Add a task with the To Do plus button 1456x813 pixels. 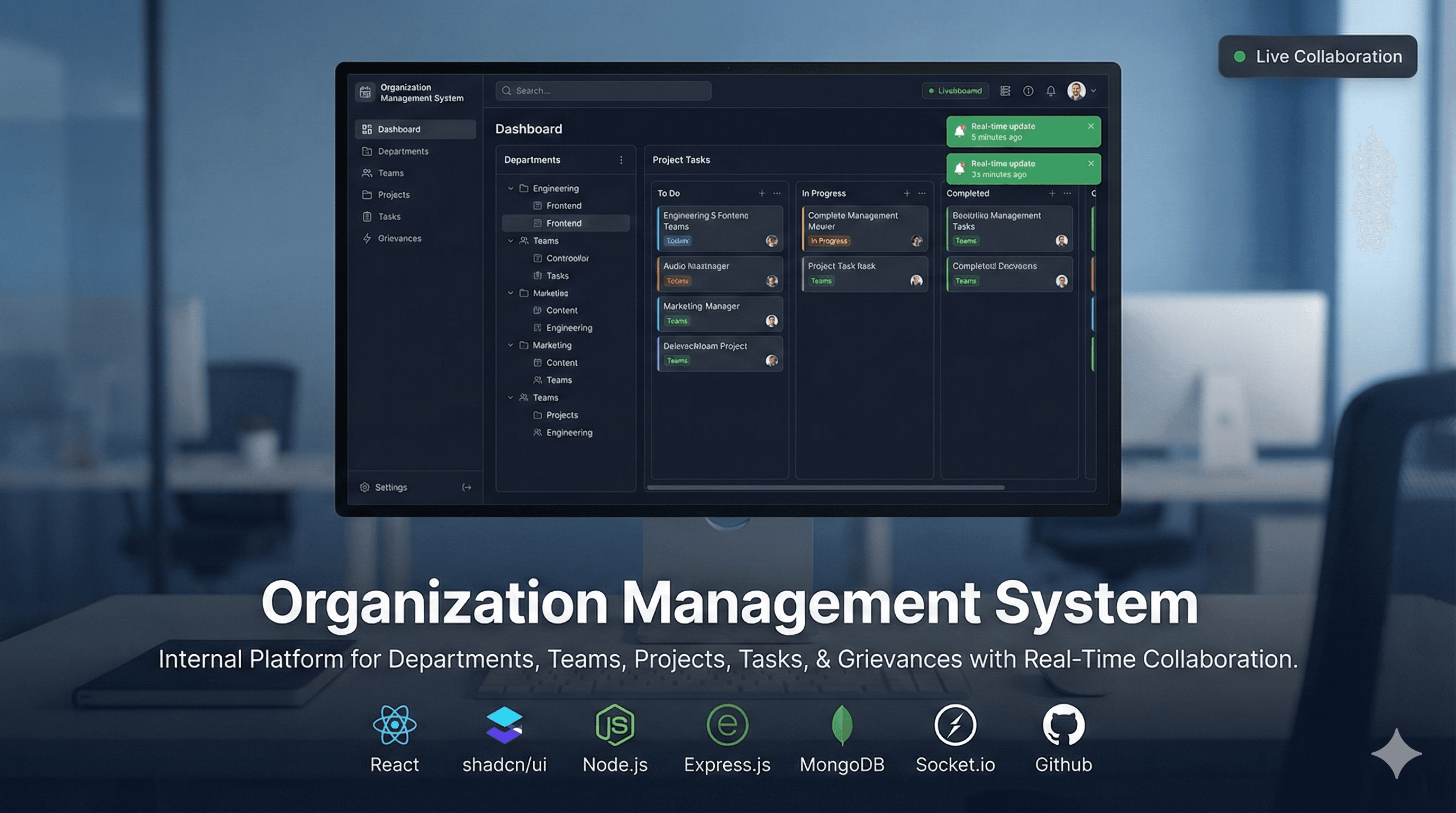click(x=761, y=193)
